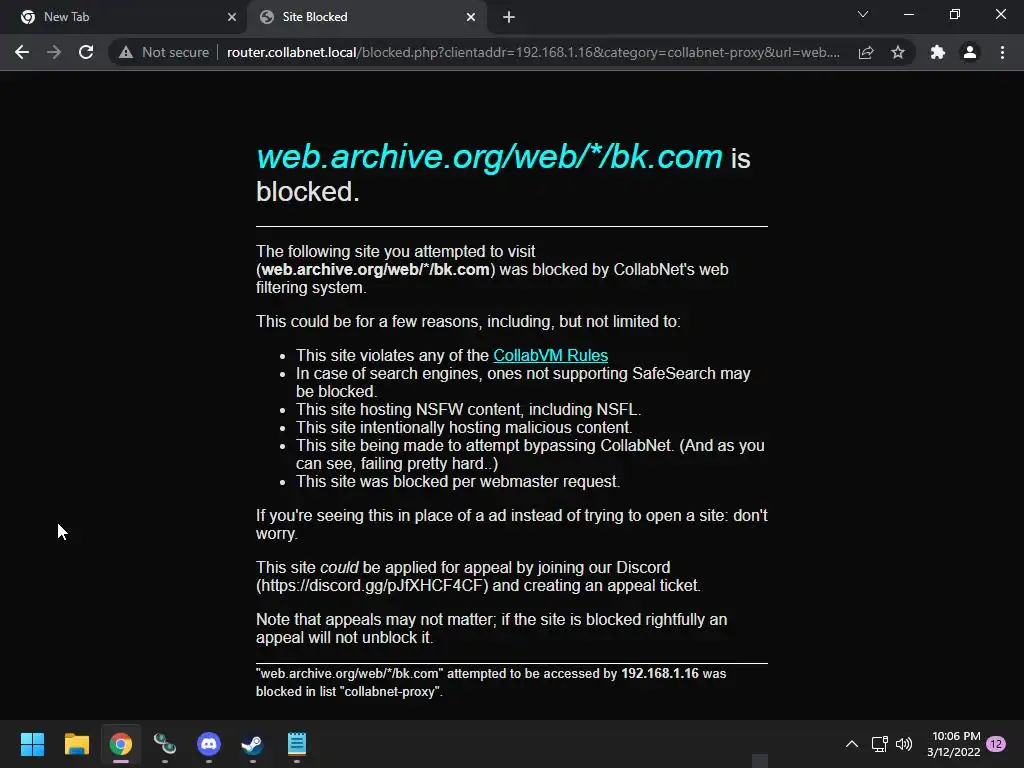Open the Not secure site info warning

point(163,52)
